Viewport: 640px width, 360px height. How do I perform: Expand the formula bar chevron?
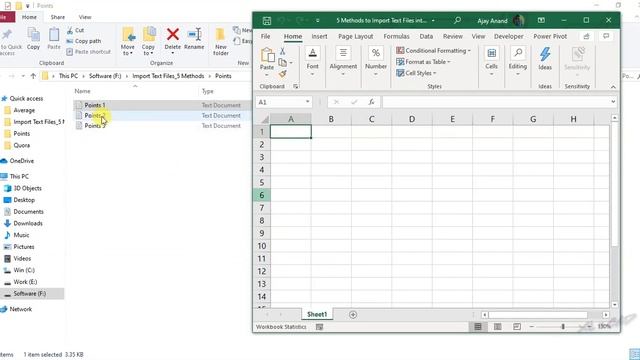pos(613,102)
